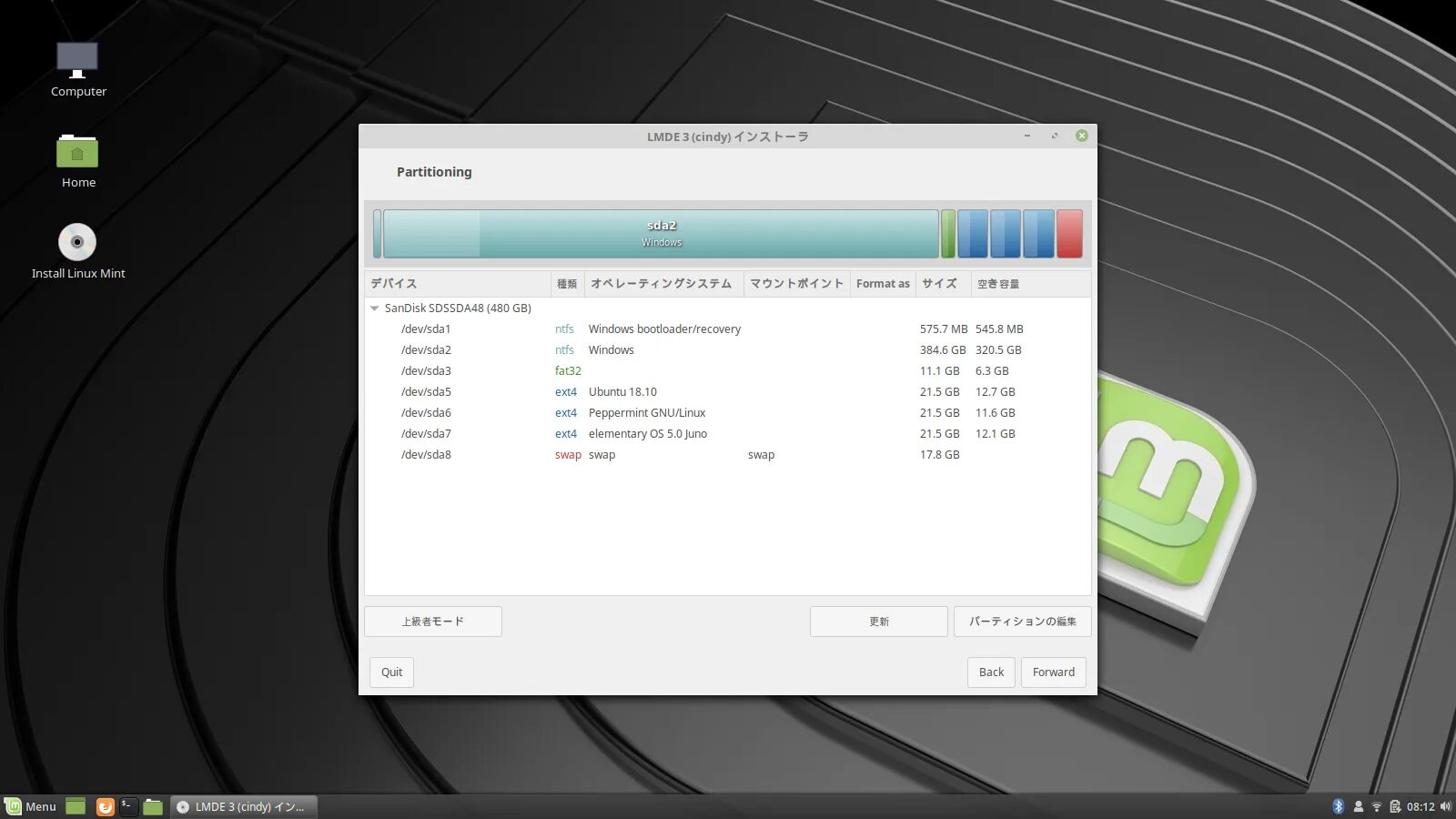Select the /dev/sda1 partition row

(728, 329)
